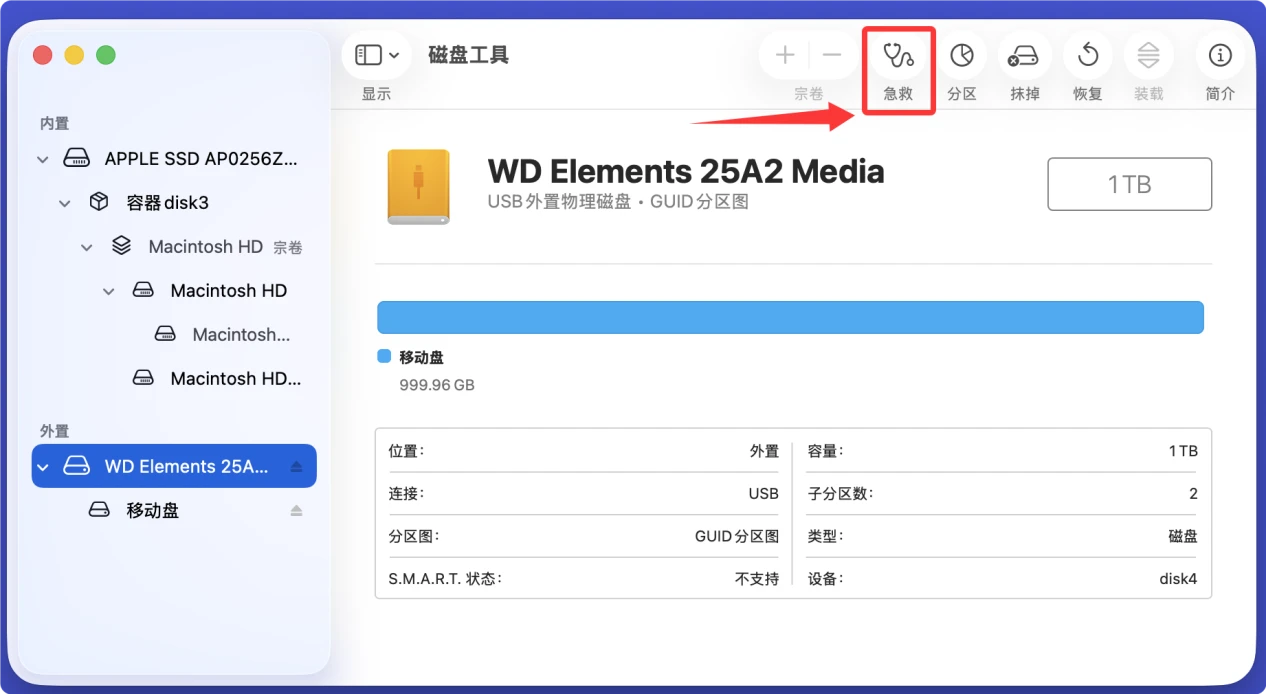1266x694 pixels.
Task: Click the Restore (恢复) arrow icon
Action: pyautogui.click(x=1088, y=55)
